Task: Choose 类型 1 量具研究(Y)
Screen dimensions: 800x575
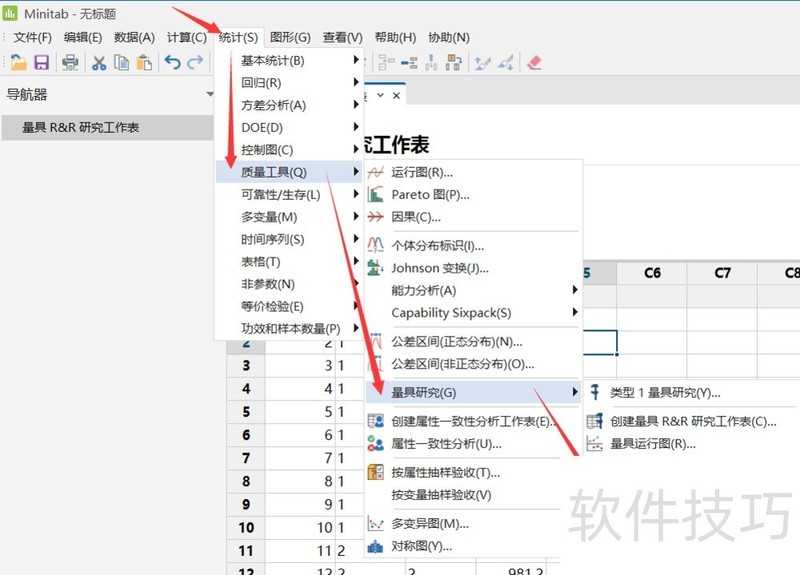Action: pyautogui.click(x=664, y=393)
